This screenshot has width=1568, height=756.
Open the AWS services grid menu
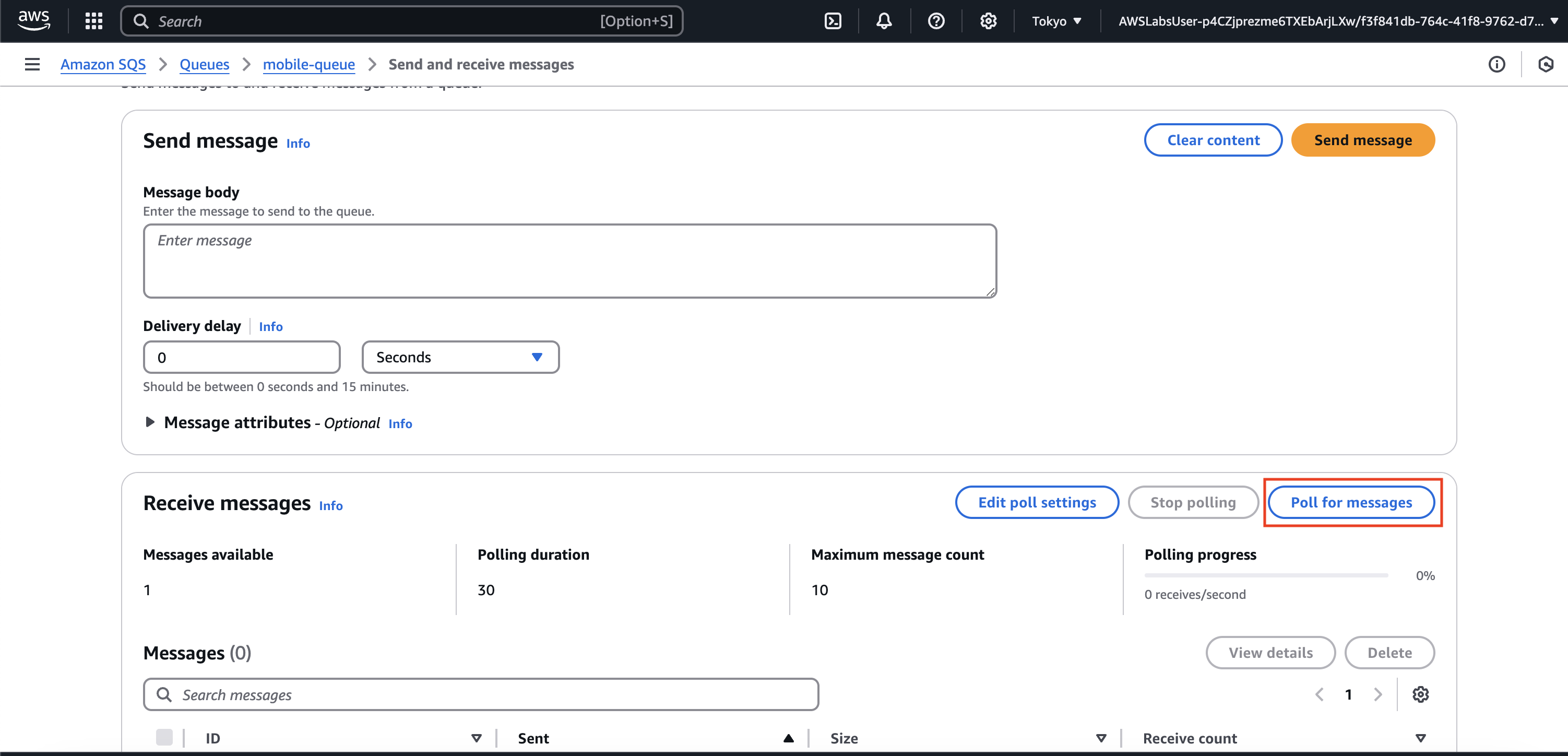pyautogui.click(x=94, y=21)
